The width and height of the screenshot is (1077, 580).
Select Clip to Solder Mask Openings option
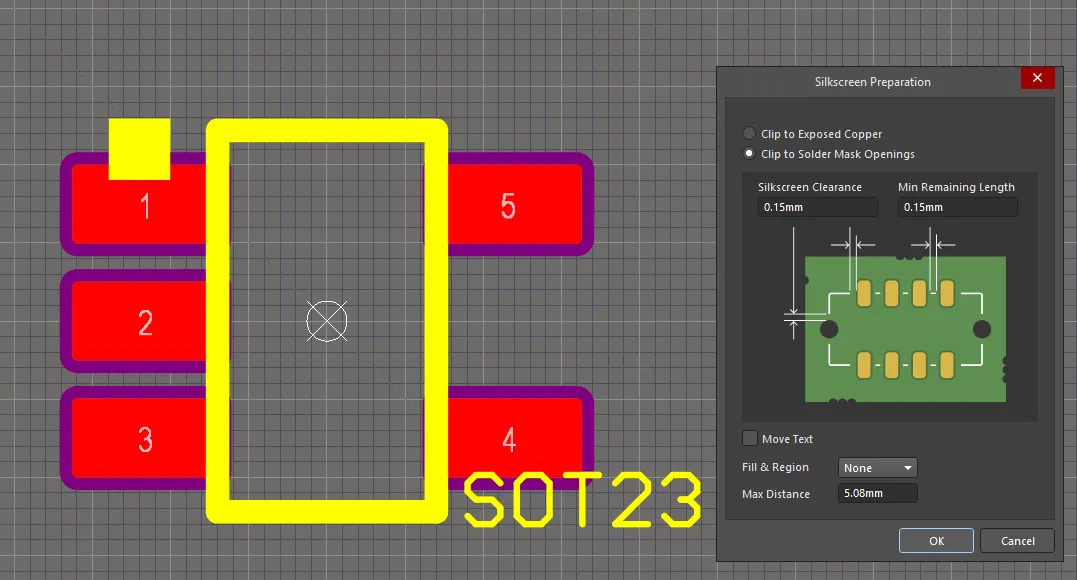[x=750, y=154]
